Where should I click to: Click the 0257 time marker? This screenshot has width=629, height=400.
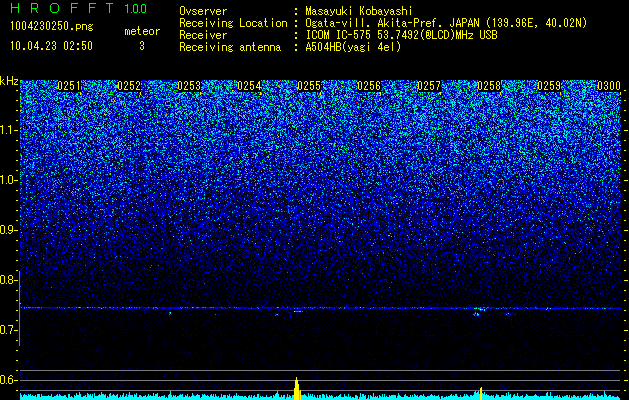429,86
